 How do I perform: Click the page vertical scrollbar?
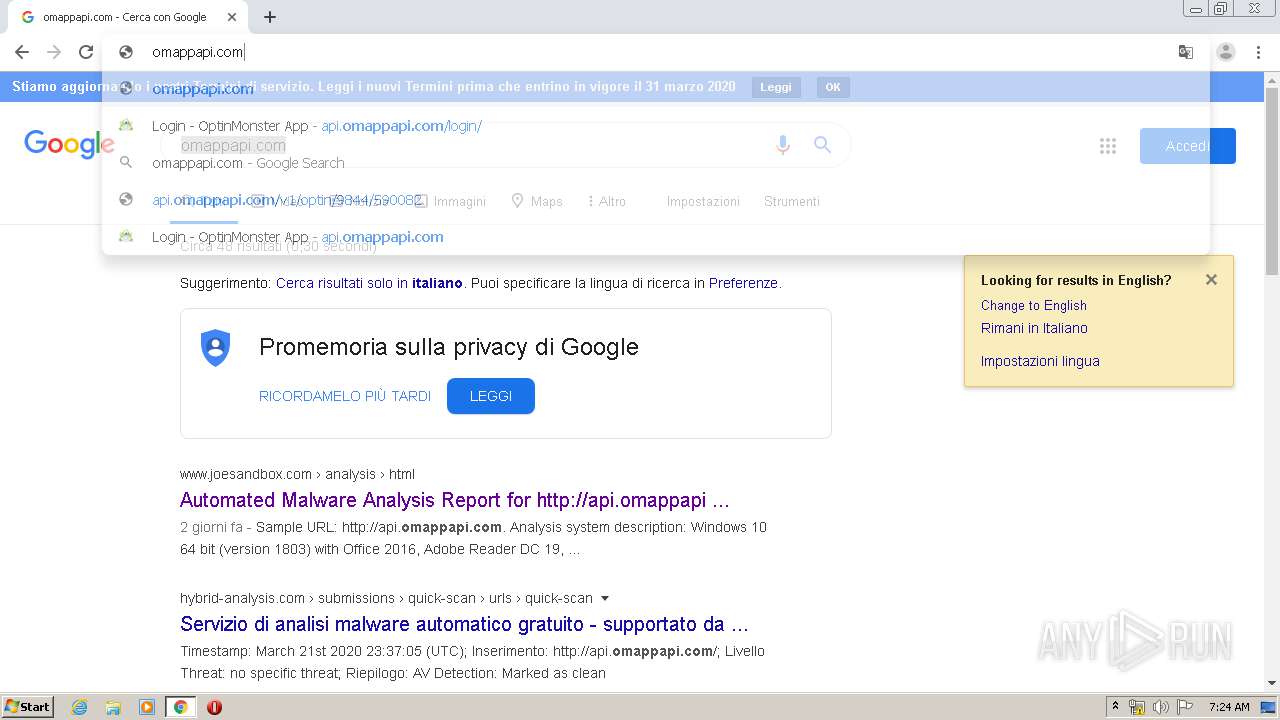[x=1272, y=180]
